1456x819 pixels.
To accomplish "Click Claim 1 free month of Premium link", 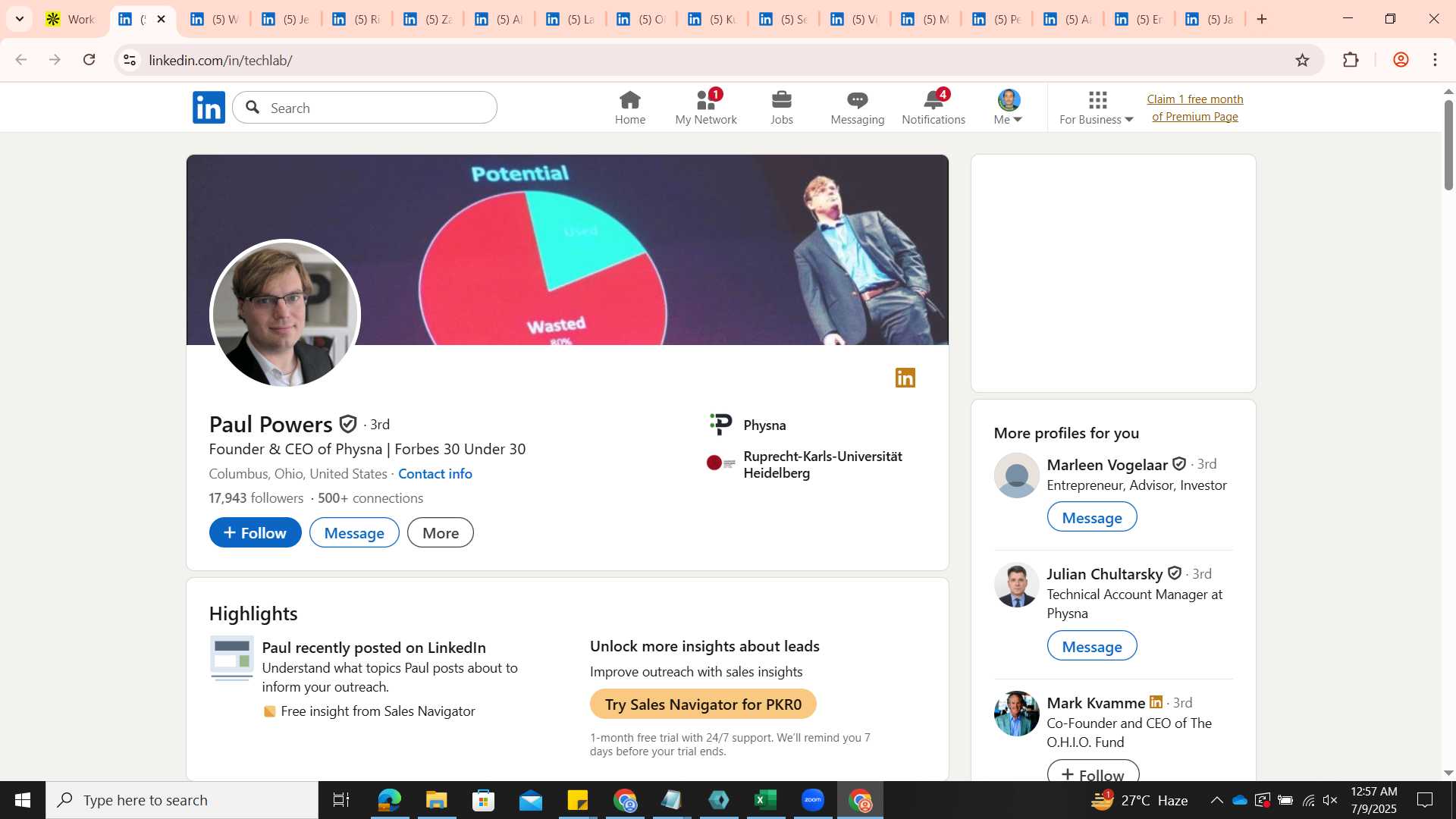I will (1195, 108).
